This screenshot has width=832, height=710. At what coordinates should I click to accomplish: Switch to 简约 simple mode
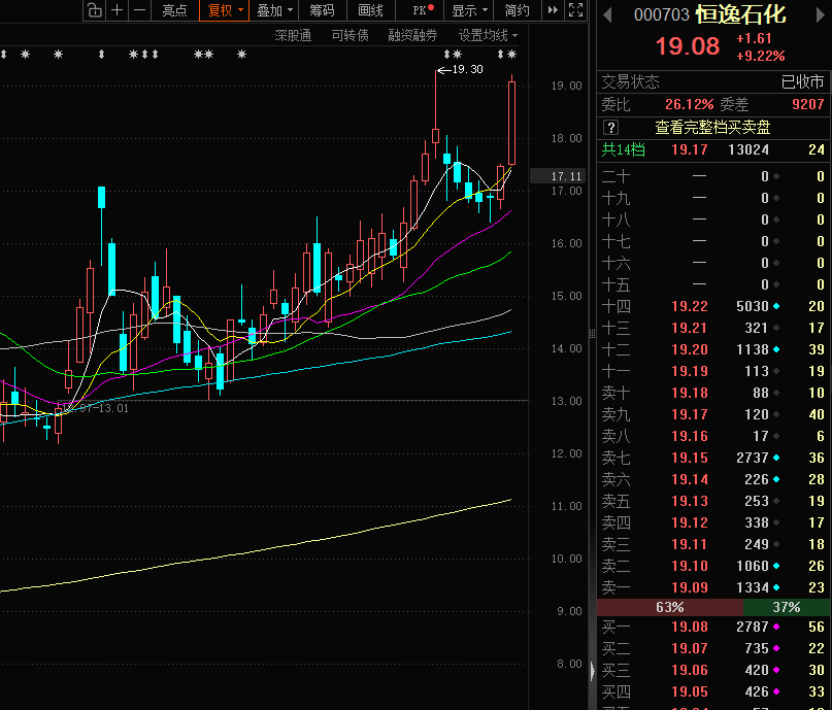click(517, 10)
